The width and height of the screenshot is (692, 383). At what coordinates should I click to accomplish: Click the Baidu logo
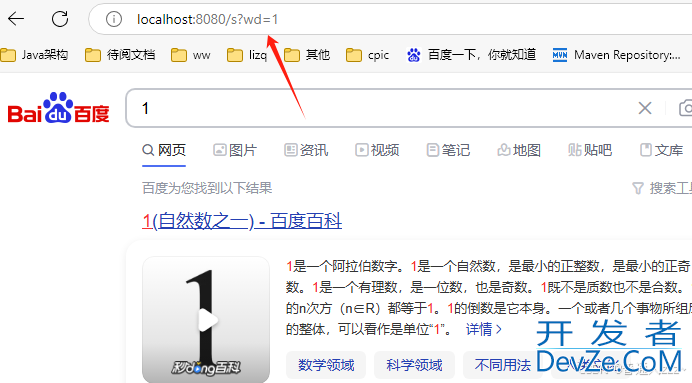(58, 108)
